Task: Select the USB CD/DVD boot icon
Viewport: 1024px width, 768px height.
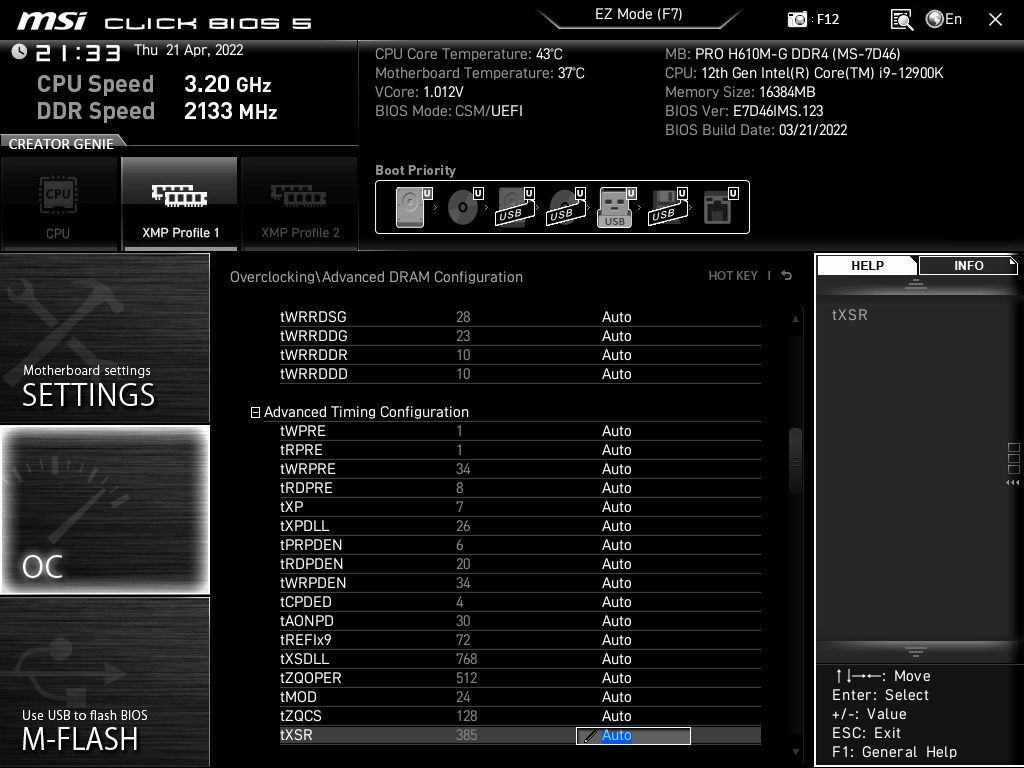Action: coord(566,206)
